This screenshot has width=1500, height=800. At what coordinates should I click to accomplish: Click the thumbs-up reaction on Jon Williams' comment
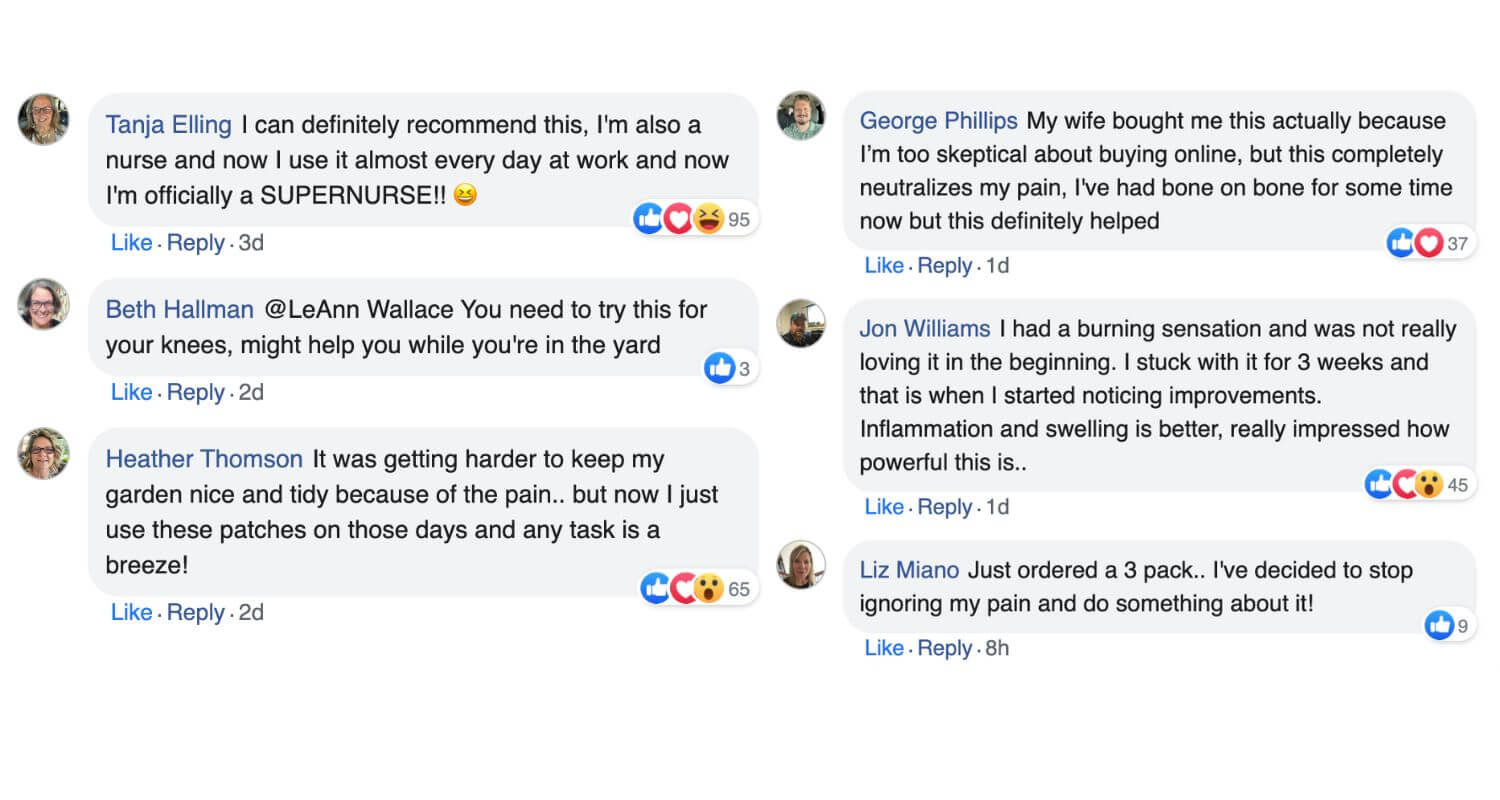click(1380, 485)
